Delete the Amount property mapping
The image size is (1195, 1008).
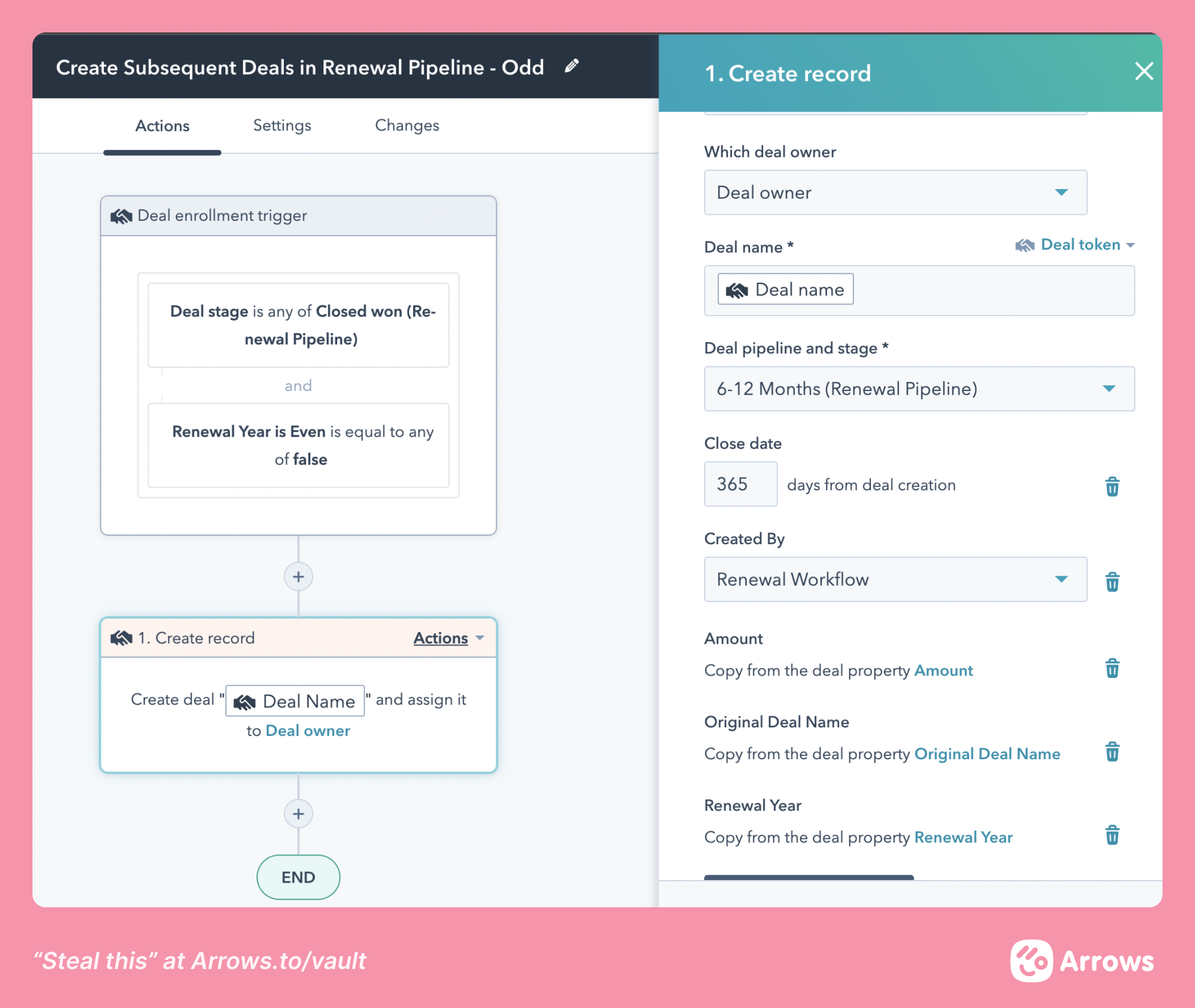point(1112,668)
